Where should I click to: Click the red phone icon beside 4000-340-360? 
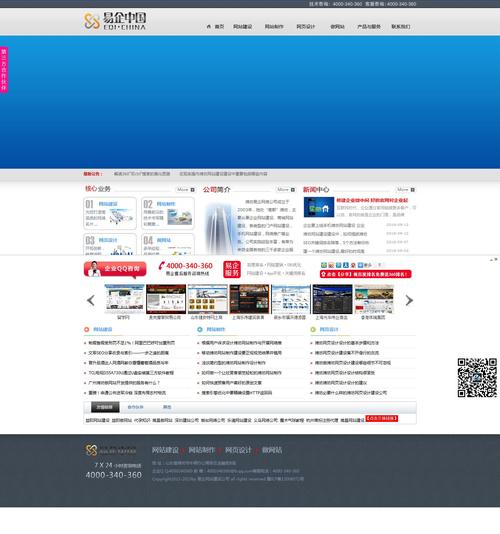tap(162, 265)
